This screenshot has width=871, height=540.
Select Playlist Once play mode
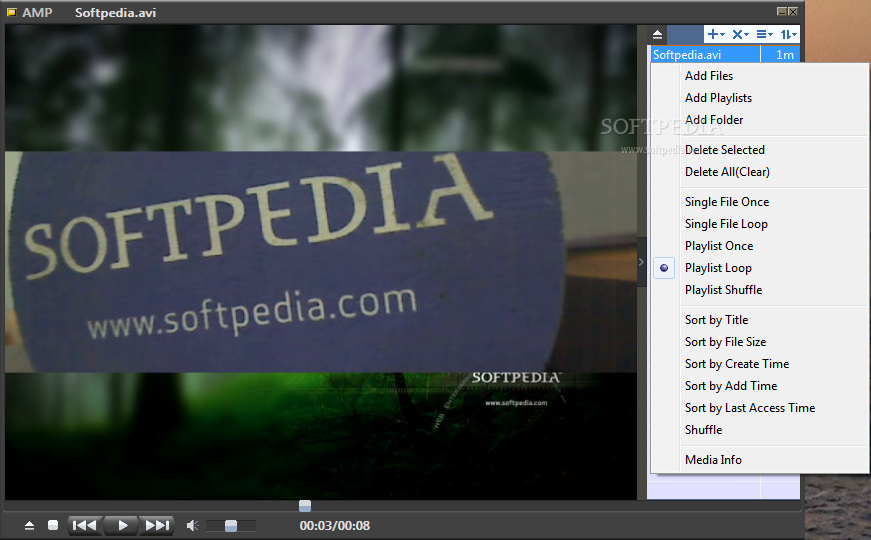(719, 246)
